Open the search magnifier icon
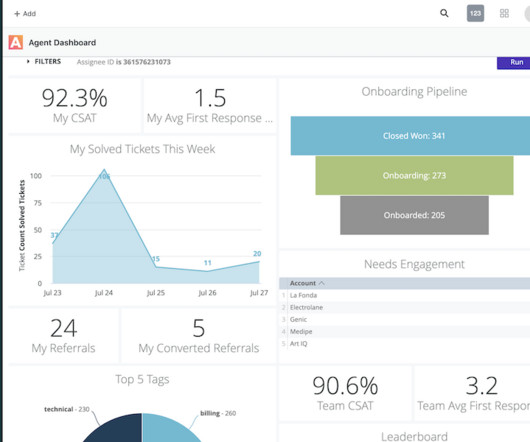The image size is (530, 442). click(444, 13)
